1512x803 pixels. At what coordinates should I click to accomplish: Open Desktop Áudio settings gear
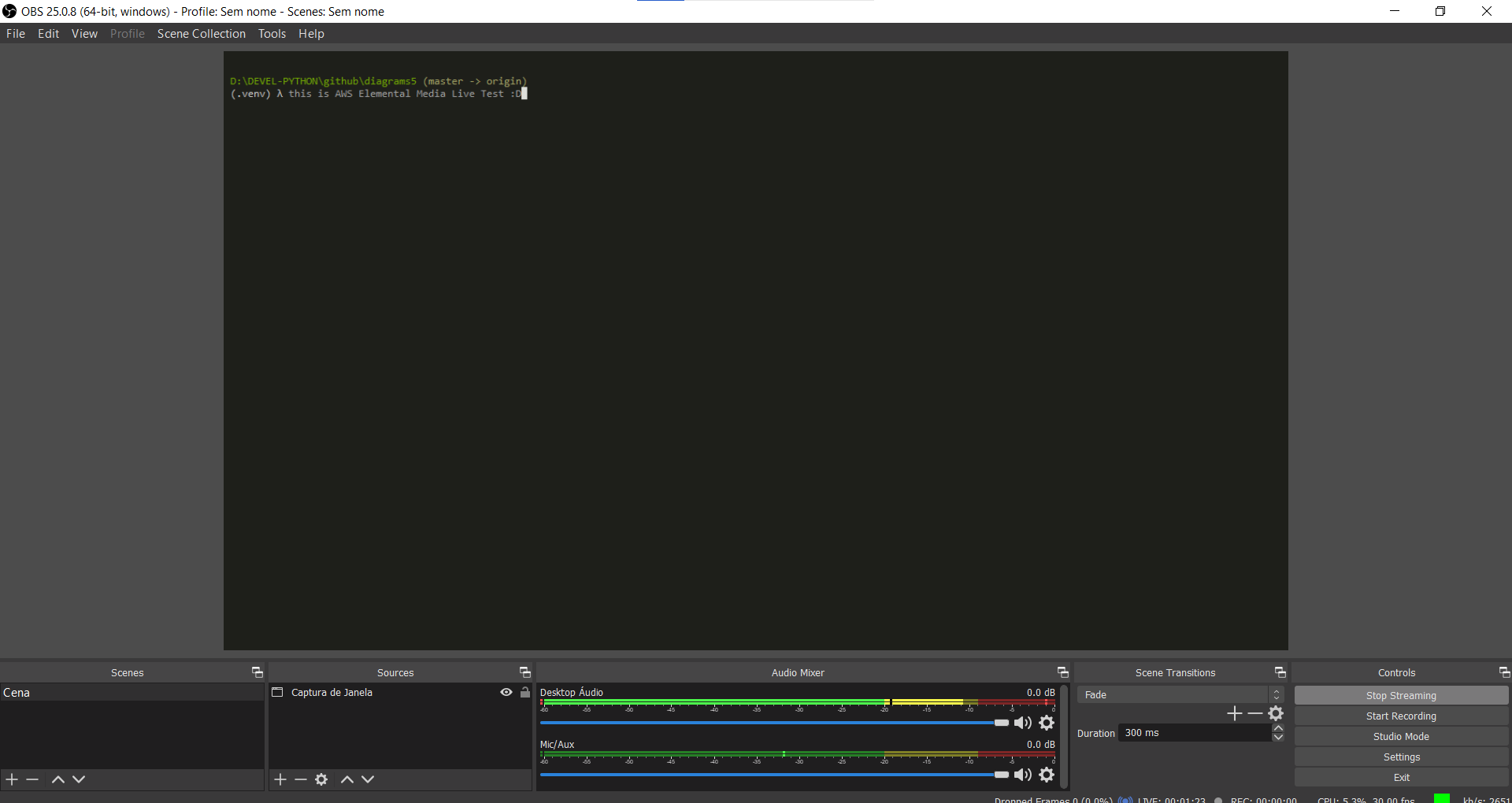click(x=1047, y=723)
